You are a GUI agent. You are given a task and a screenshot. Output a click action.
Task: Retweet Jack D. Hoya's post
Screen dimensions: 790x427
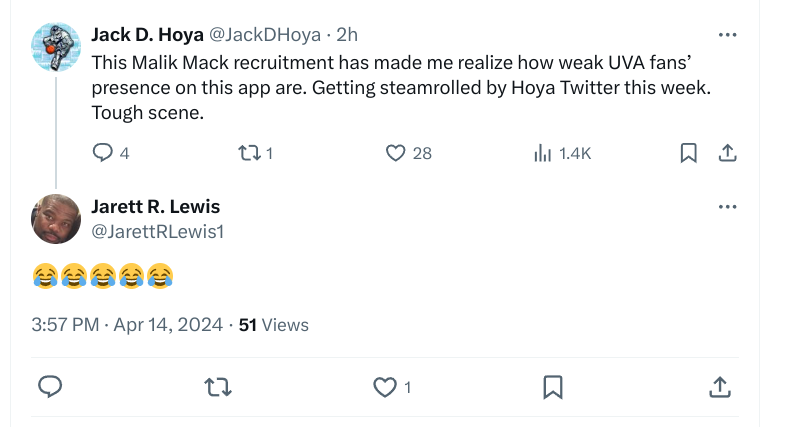[x=249, y=153]
